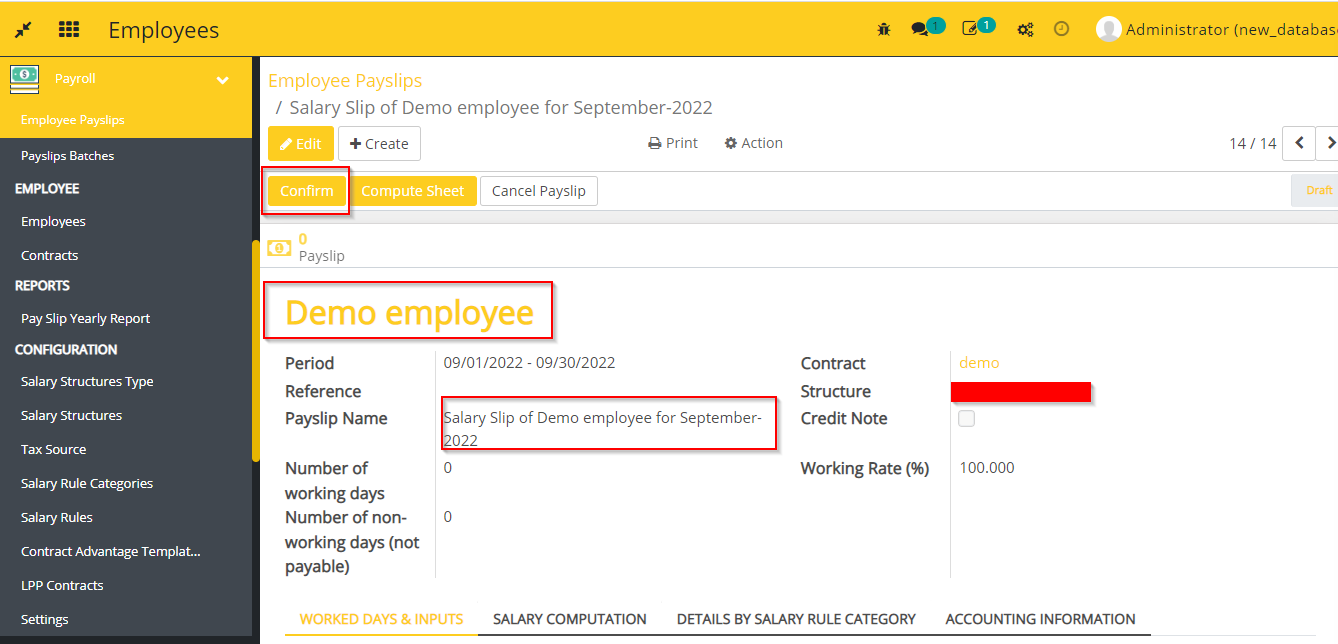1338x644 pixels.
Task: Enable the Credit Note checkbox
Action: (966, 418)
